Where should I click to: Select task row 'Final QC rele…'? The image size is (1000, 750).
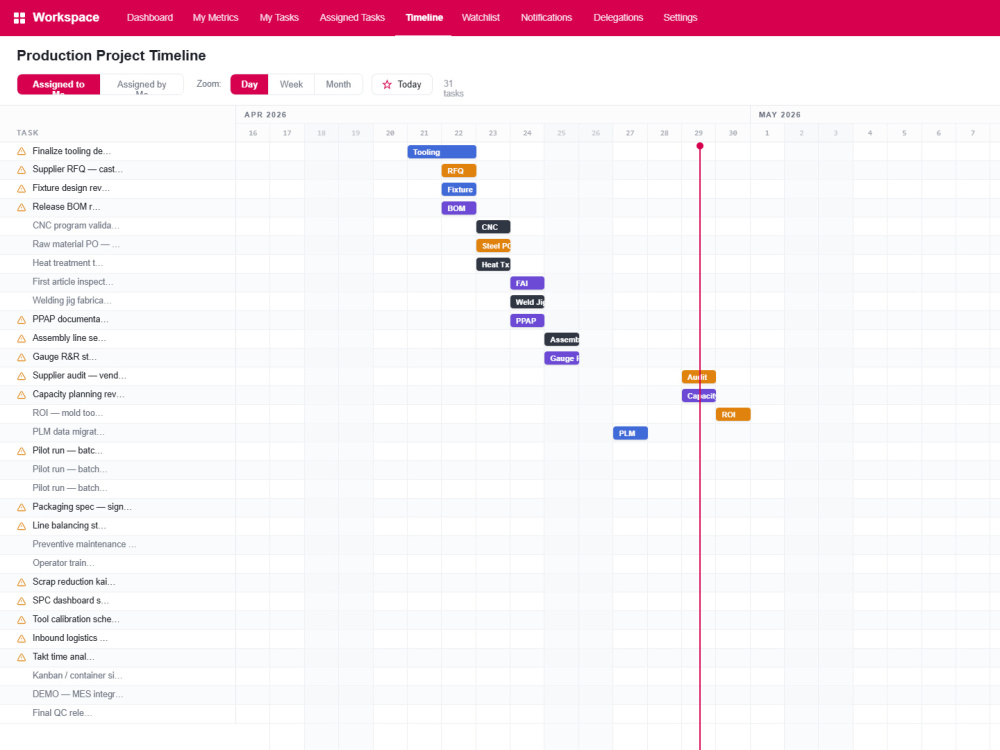click(x=118, y=713)
